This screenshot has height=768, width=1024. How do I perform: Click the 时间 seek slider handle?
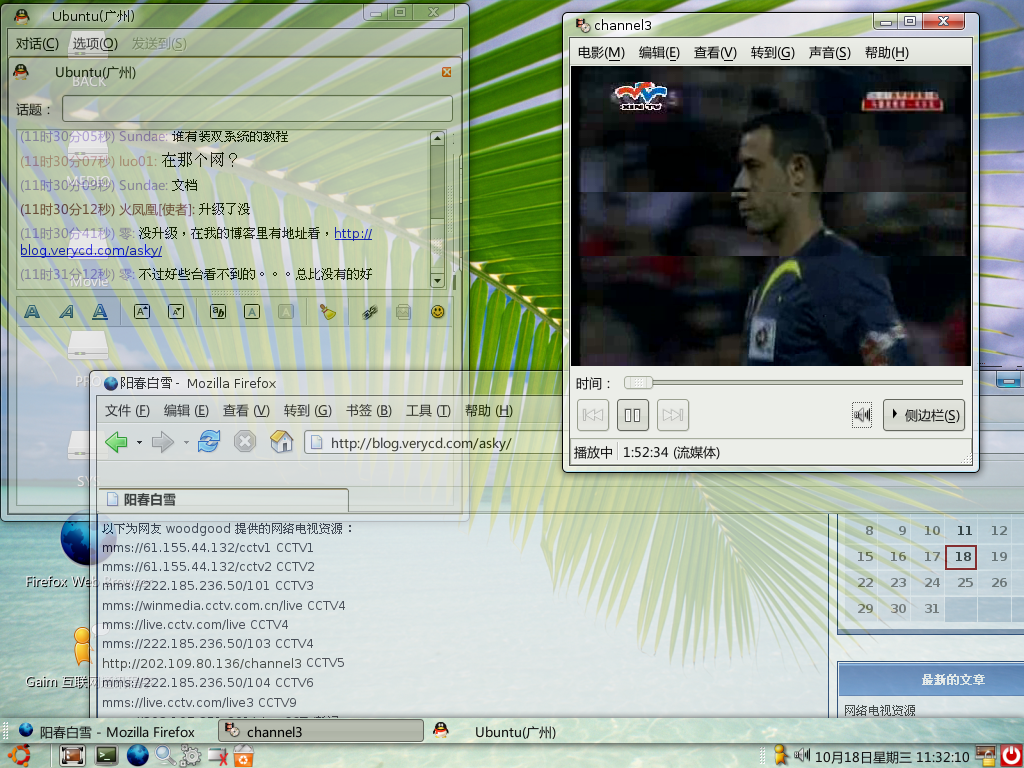[638, 383]
